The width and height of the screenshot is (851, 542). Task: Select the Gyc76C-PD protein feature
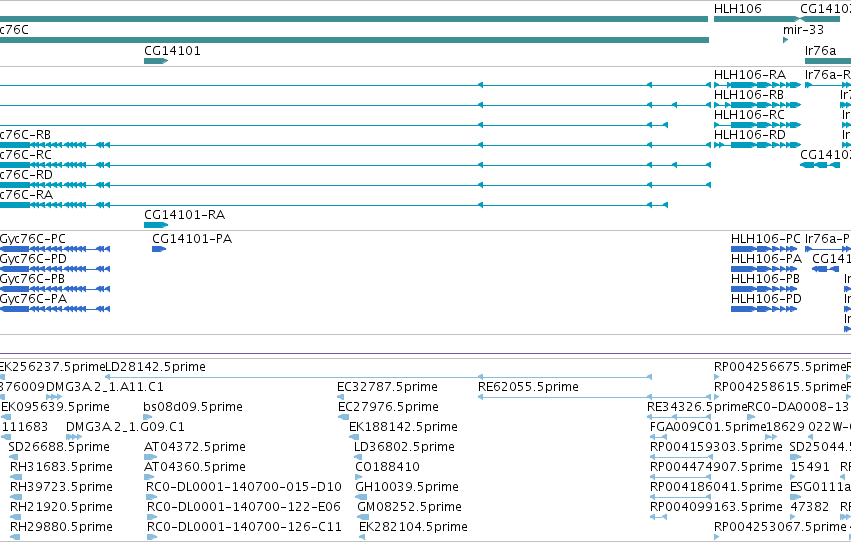(x=55, y=269)
